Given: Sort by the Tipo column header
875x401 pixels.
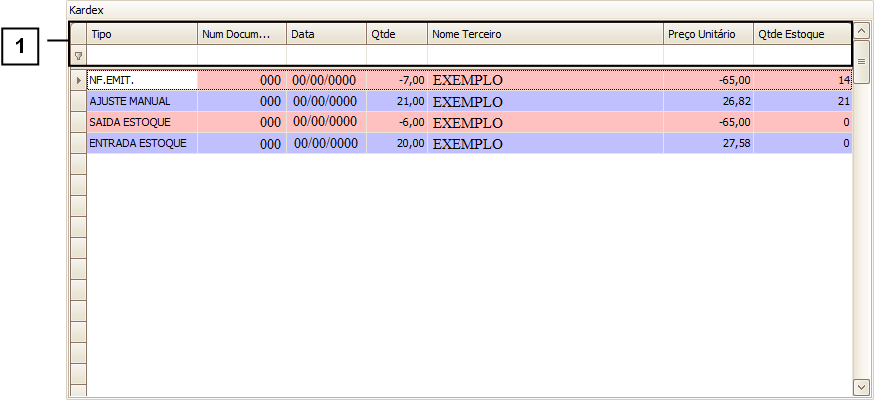Looking at the screenshot, I should click(142, 34).
